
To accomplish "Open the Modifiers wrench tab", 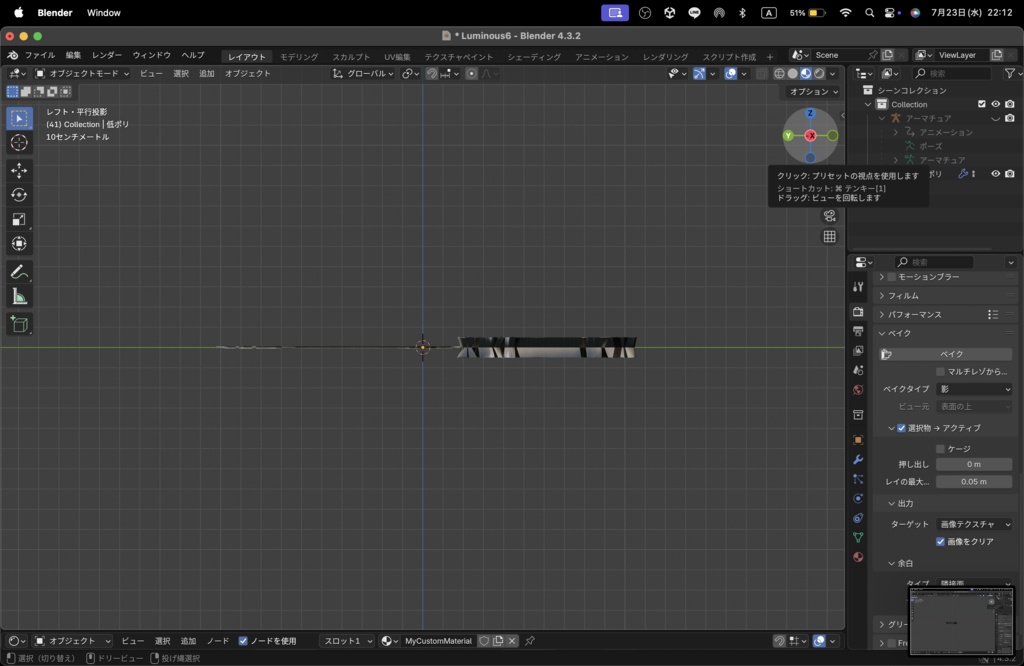I will [858, 460].
